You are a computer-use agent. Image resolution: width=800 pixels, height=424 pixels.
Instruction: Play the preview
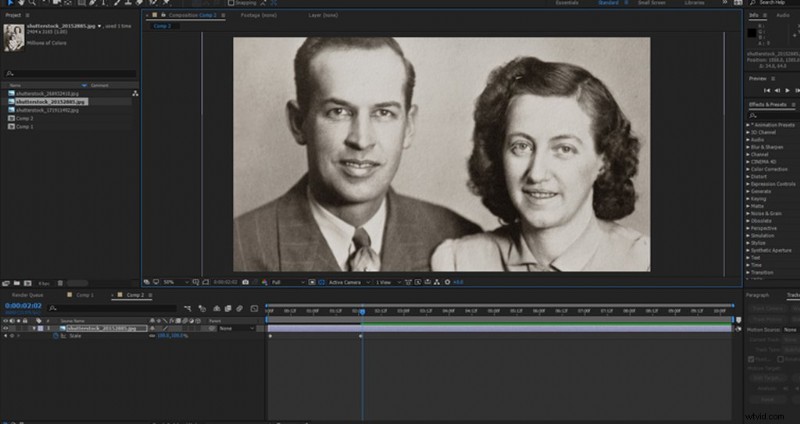[787, 90]
